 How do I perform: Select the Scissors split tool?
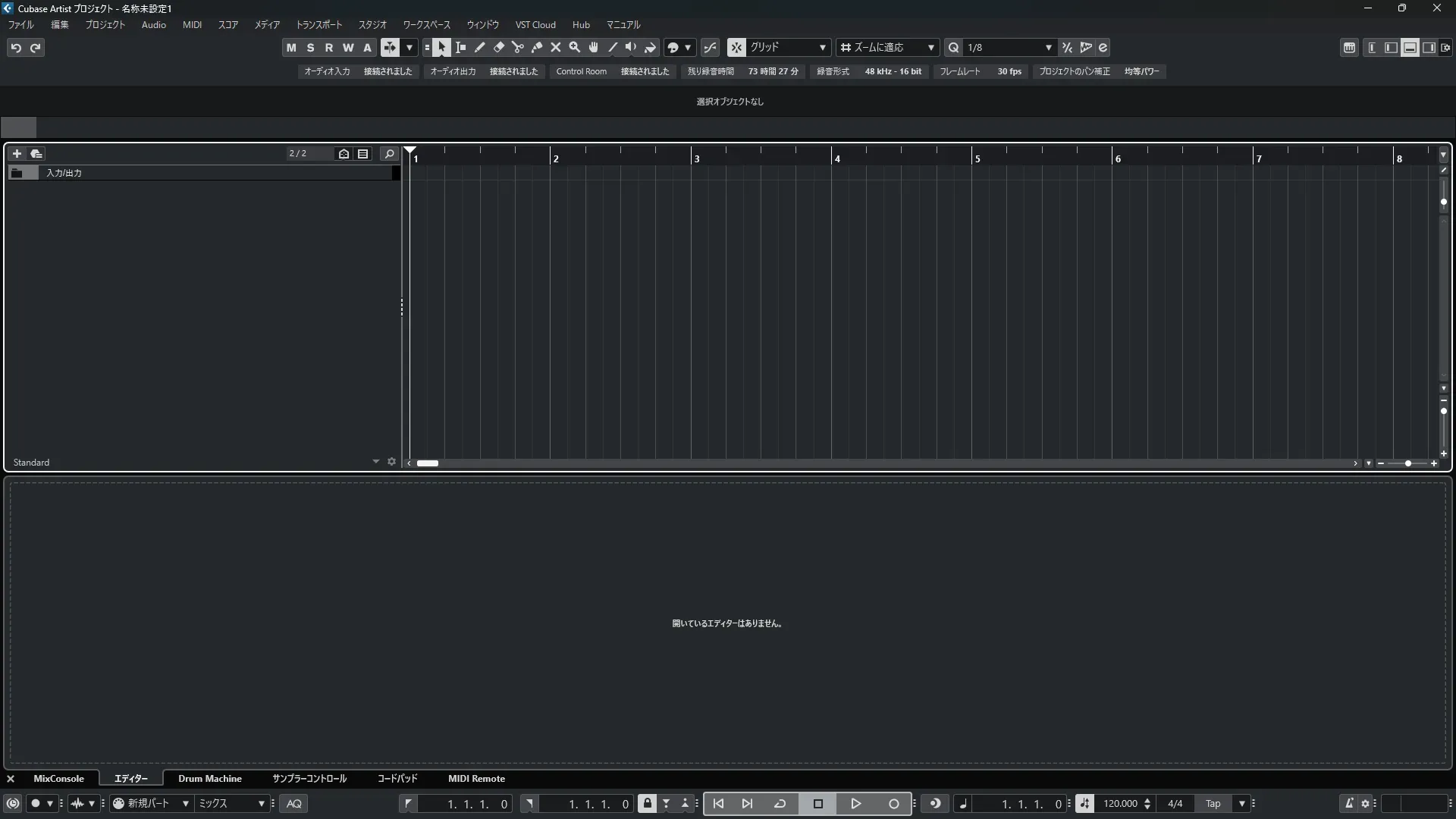point(518,48)
